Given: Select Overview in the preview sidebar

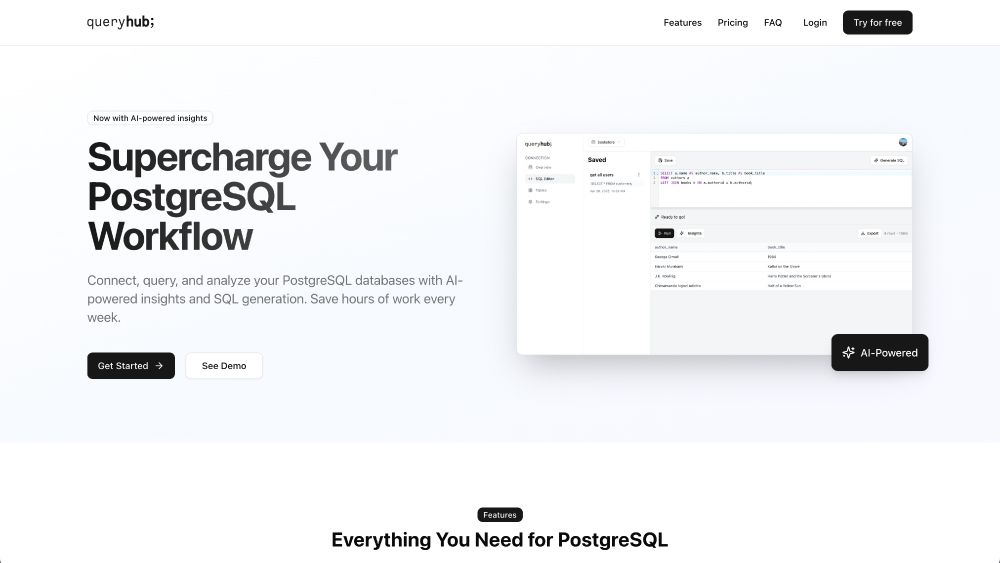Looking at the screenshot, I should click(x=540, y=167).
